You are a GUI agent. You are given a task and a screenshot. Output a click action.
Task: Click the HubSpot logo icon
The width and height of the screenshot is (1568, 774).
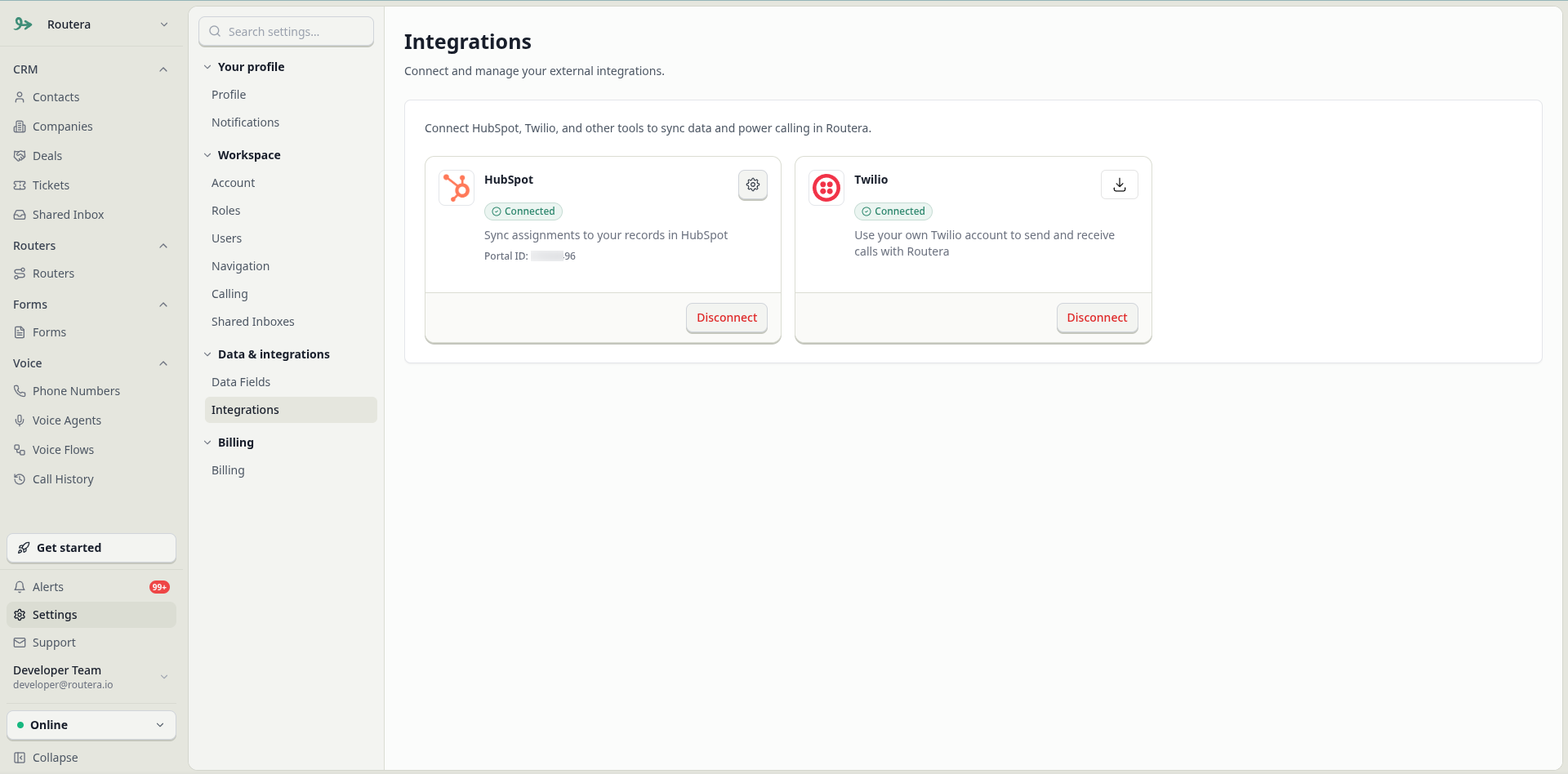(457, 188)
